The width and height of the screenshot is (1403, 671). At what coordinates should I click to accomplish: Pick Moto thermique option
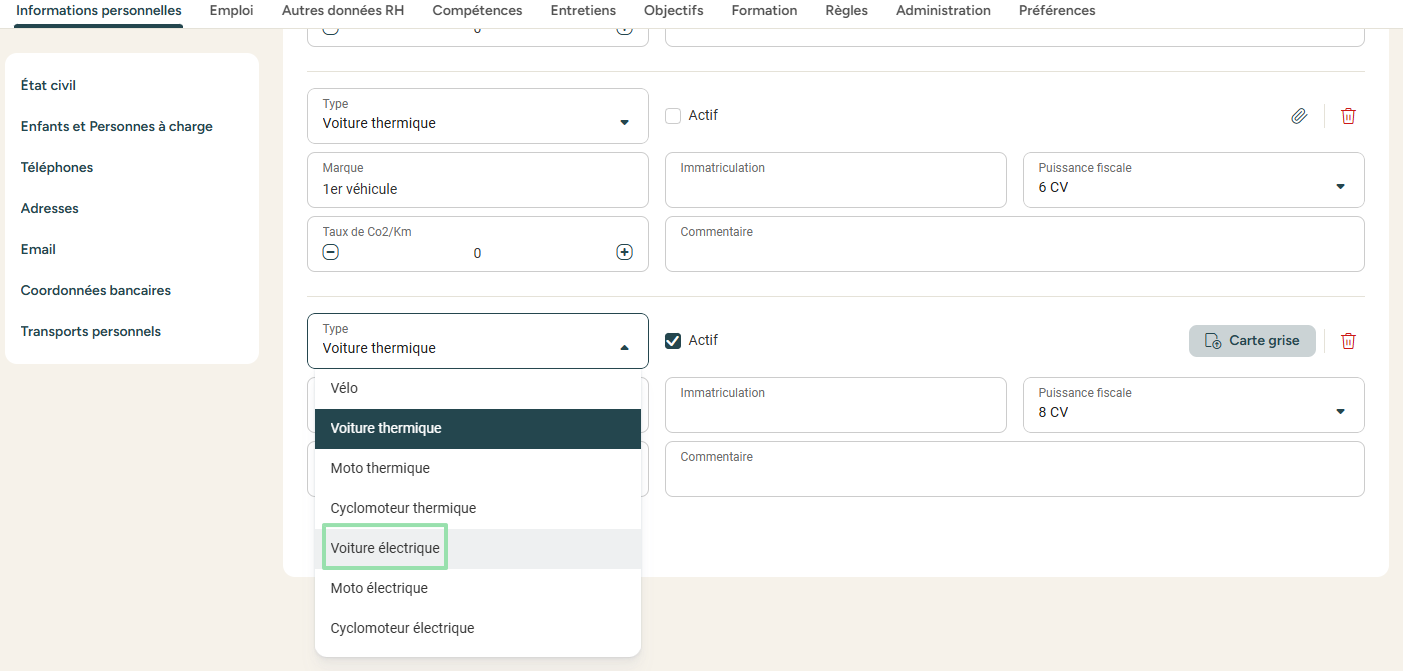point(380,468)
